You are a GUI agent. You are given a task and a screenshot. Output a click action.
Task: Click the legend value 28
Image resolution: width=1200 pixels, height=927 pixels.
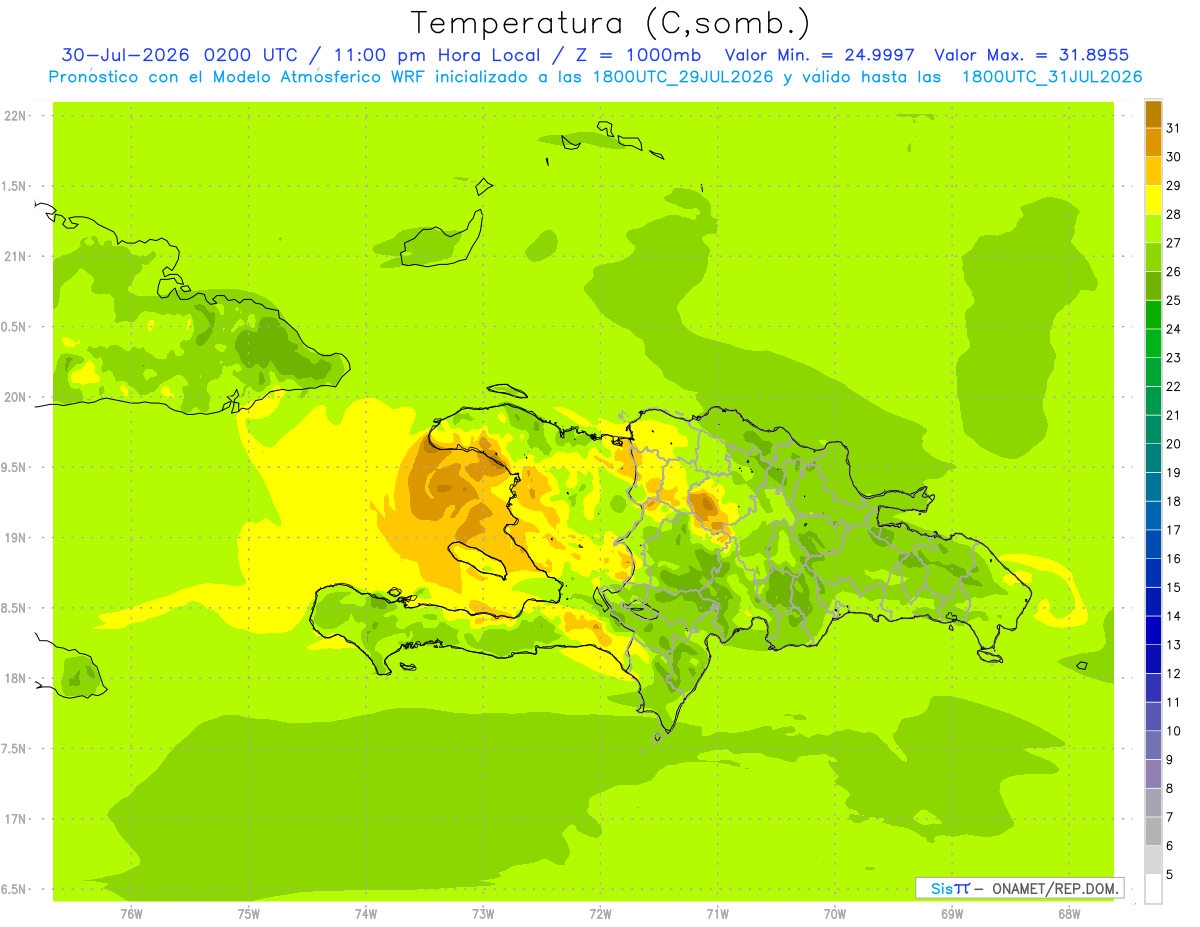point(1174,214)
